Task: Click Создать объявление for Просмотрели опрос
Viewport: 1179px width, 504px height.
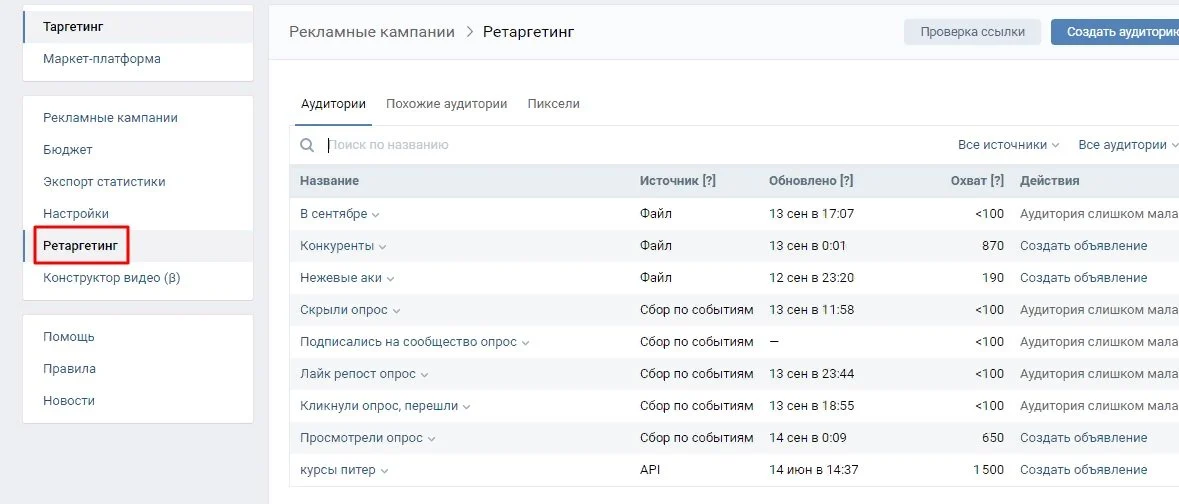Action: coord(1084,438)
